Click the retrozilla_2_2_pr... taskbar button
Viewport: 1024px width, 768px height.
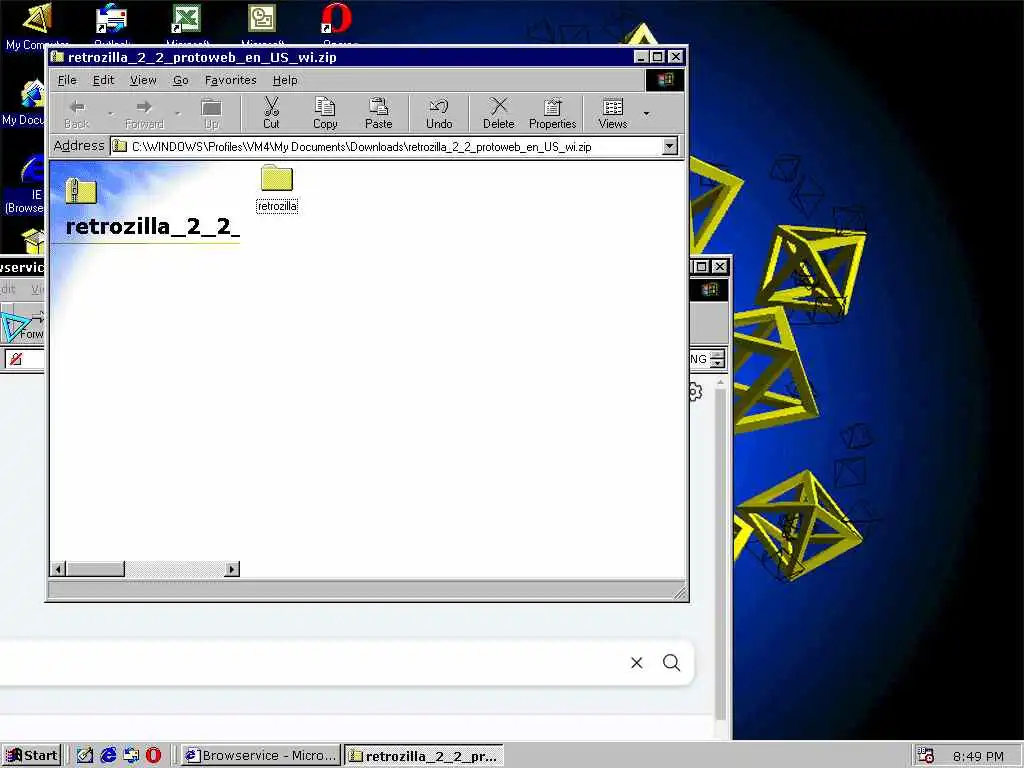[x=424, y=756]
